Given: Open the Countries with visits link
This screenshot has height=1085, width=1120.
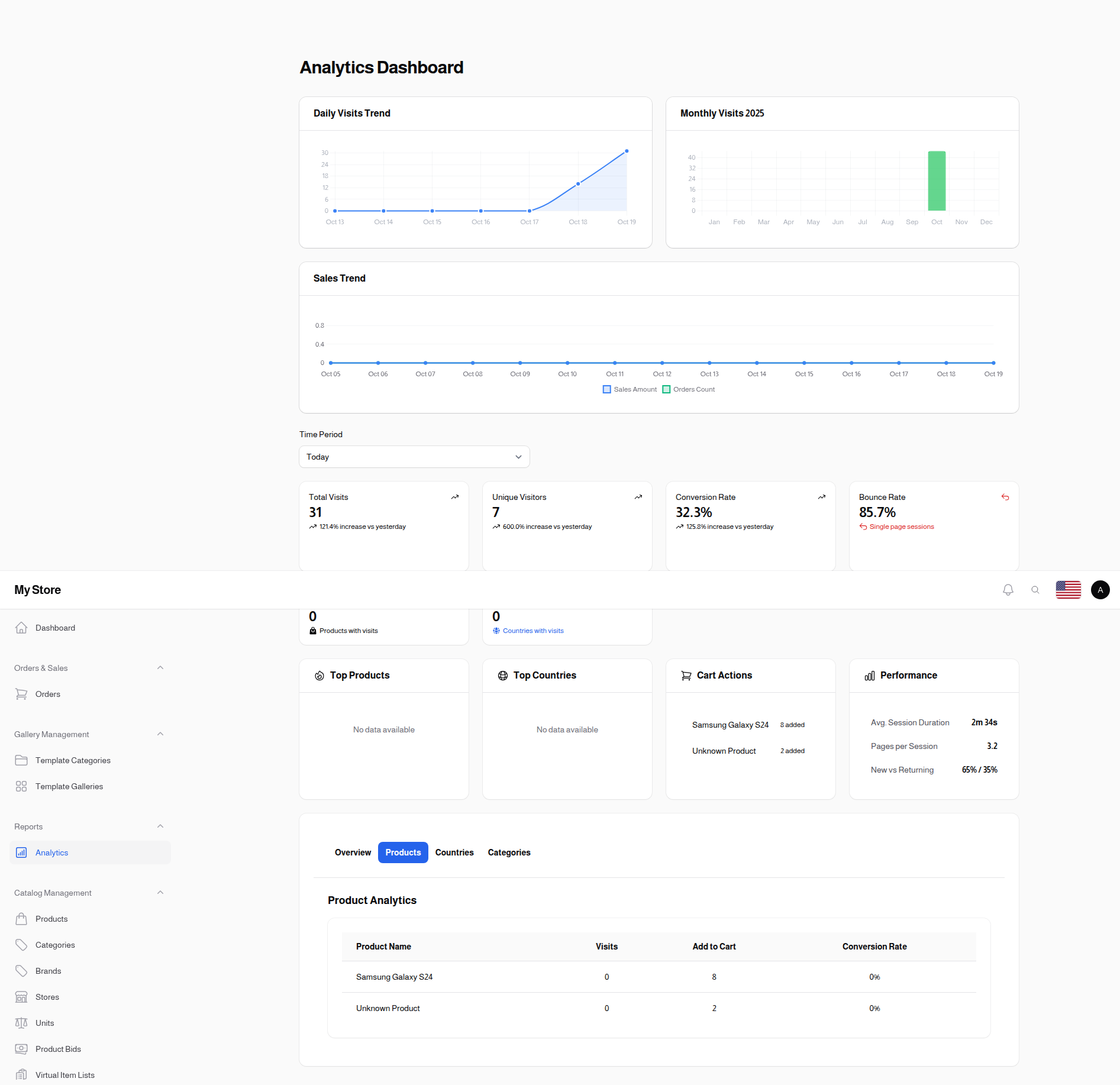Looking at the screenshot, I should 533,630.
